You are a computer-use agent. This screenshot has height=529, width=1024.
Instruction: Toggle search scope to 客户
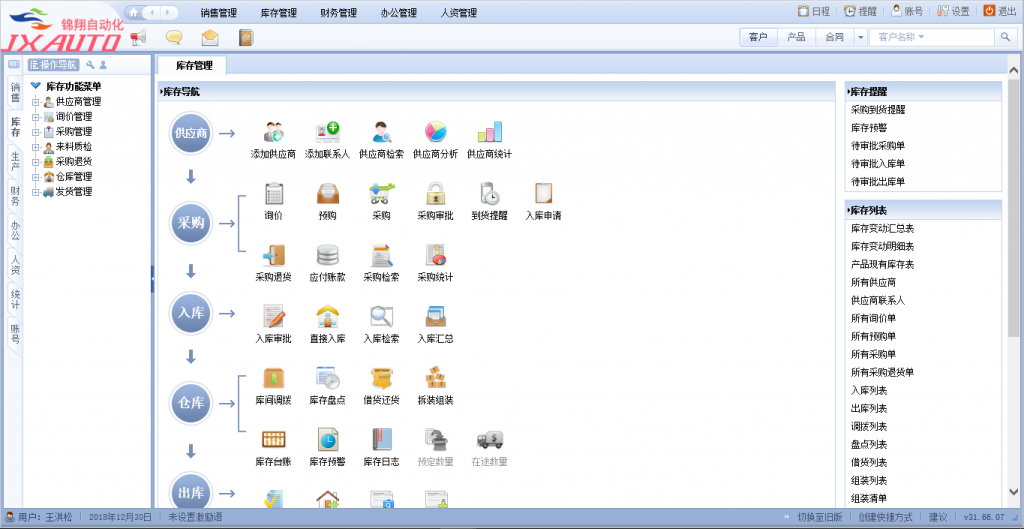click(757, 37)
